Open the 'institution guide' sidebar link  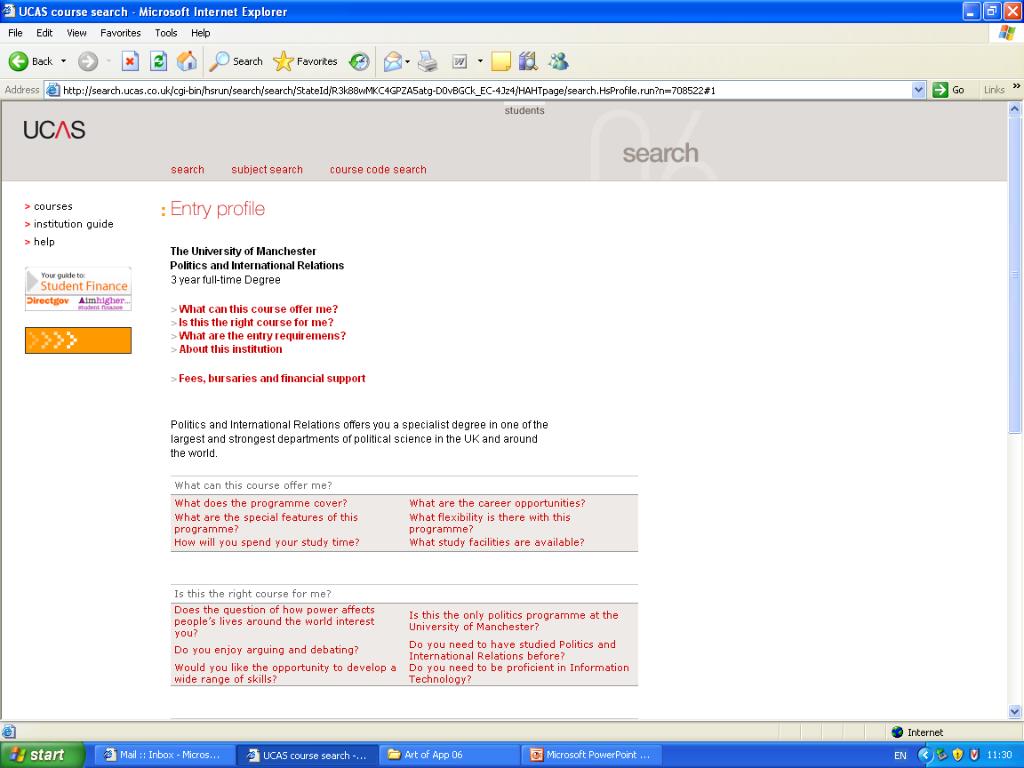(x=74, y=224)
